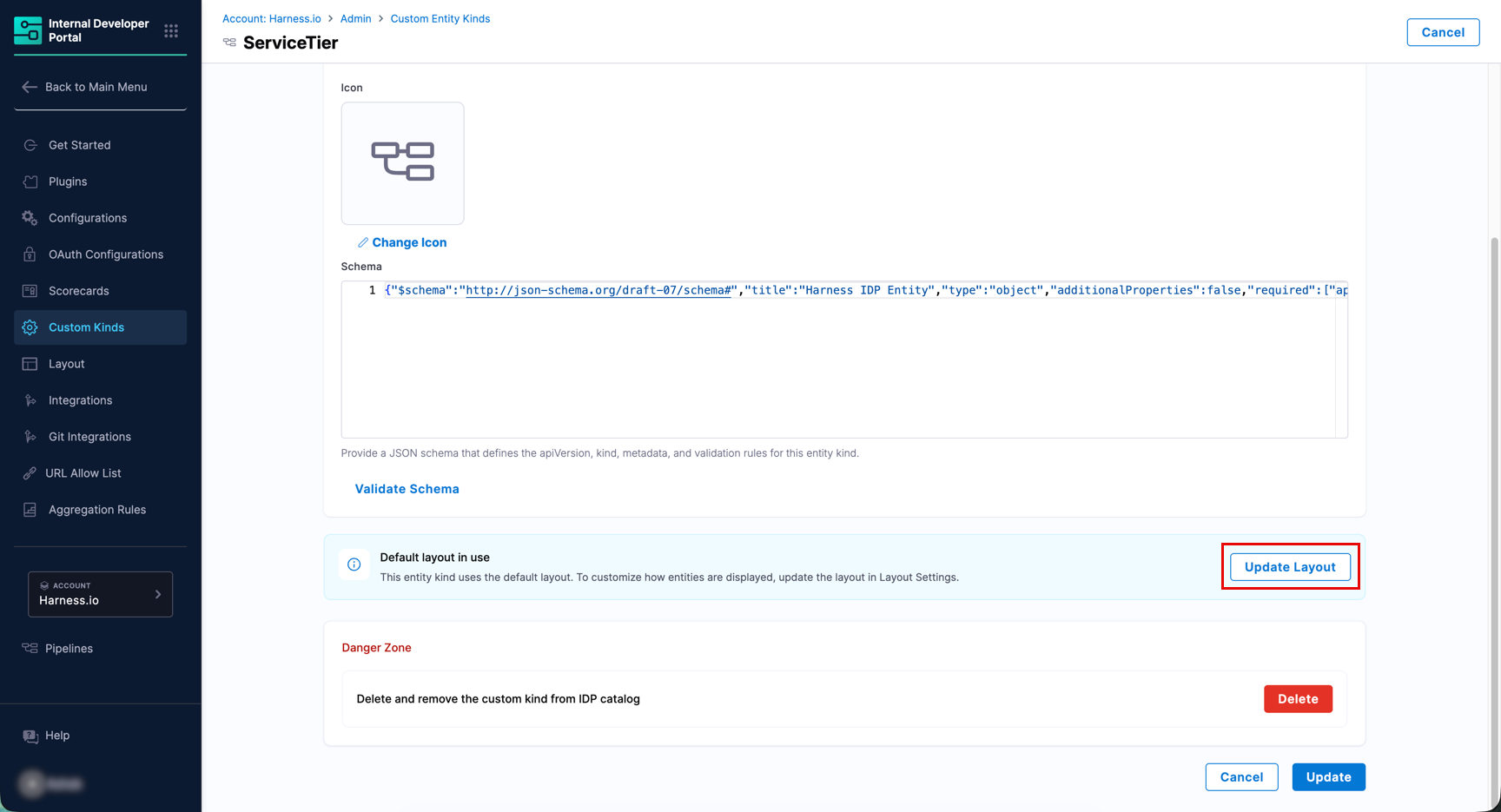Select Aggregation Rules in sidebar
This screenshot has height=812, width=1501.
coord(96,510)
